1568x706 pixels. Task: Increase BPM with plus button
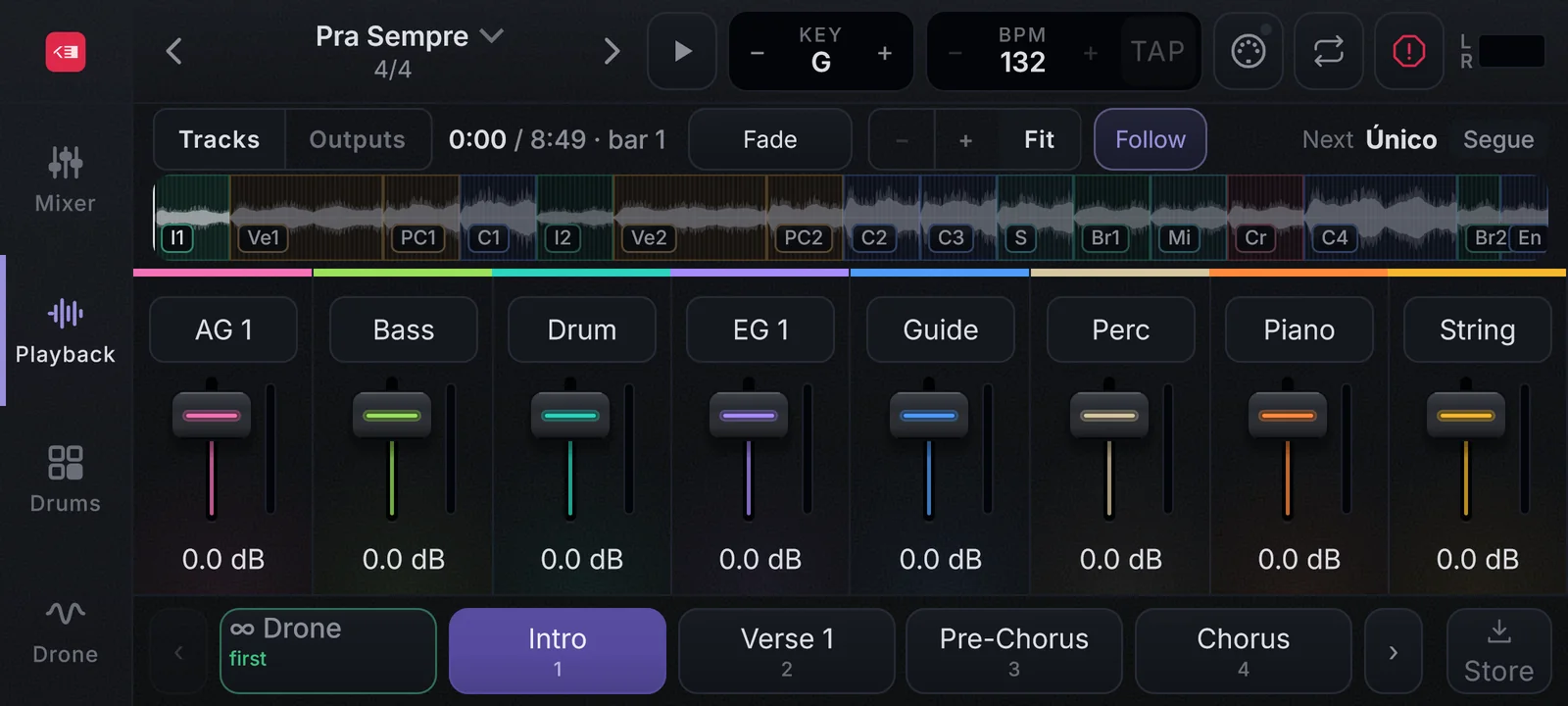pos(1091,53)
